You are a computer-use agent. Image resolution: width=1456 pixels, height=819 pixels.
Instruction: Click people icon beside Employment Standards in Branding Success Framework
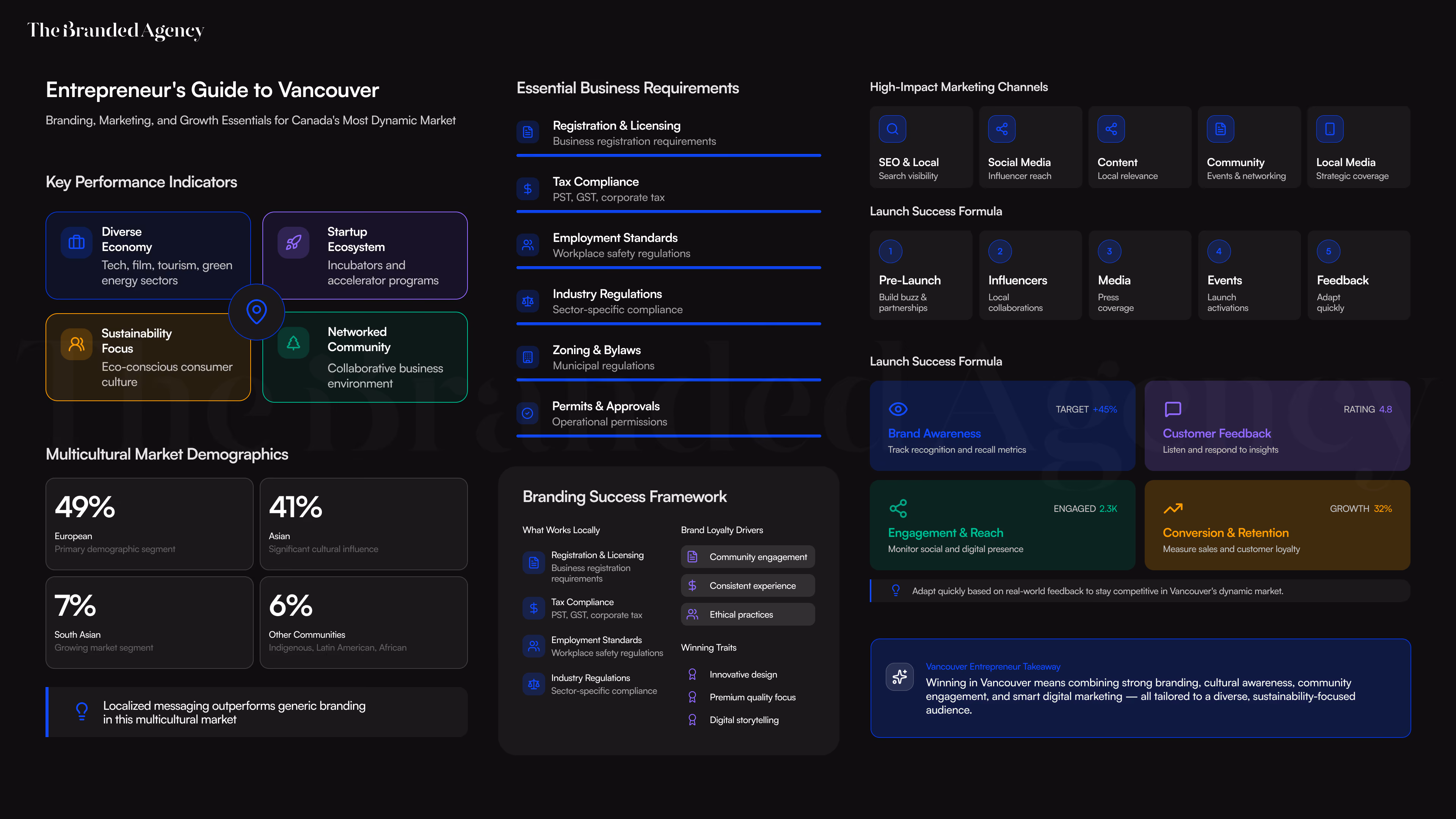click(533, 646)
